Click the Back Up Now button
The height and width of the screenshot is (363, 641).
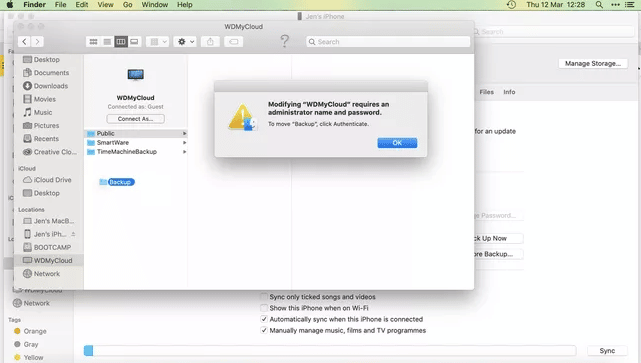coord(498,238)
